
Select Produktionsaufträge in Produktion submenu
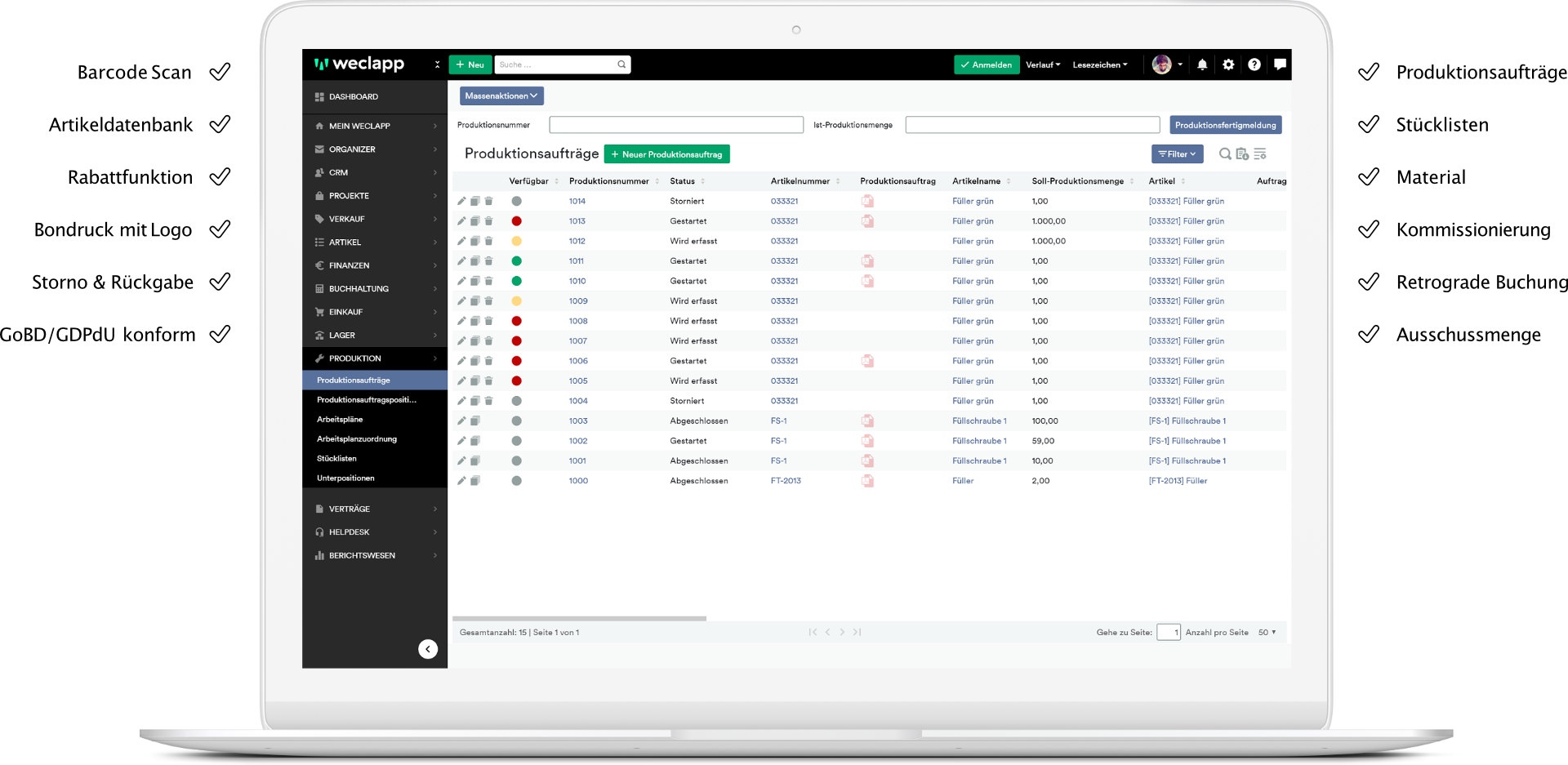click(x=375, y=380)
